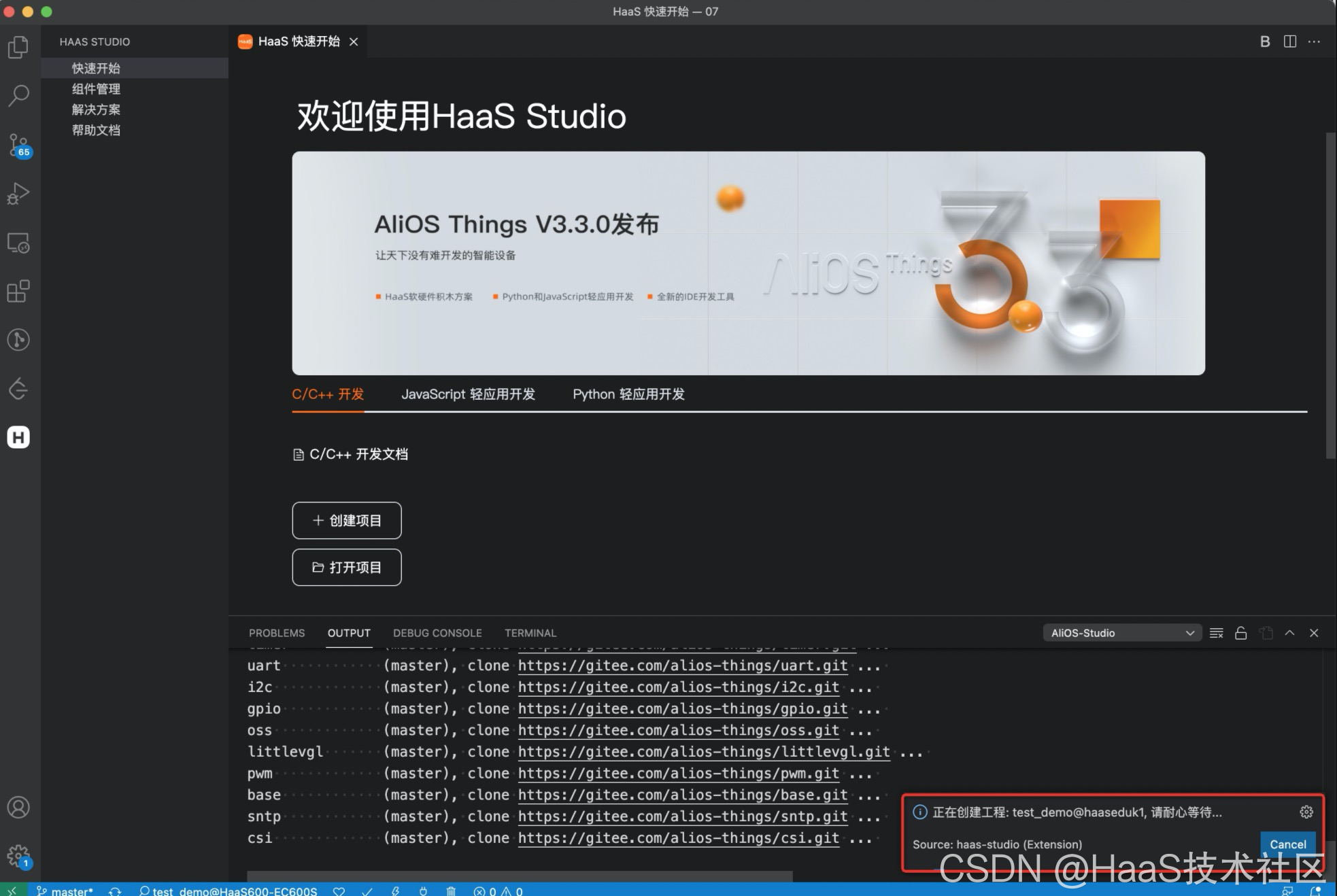Clear the output panel
Image resolution: width=1337 pixels, height=896 pixels.
click(1217, 633)
